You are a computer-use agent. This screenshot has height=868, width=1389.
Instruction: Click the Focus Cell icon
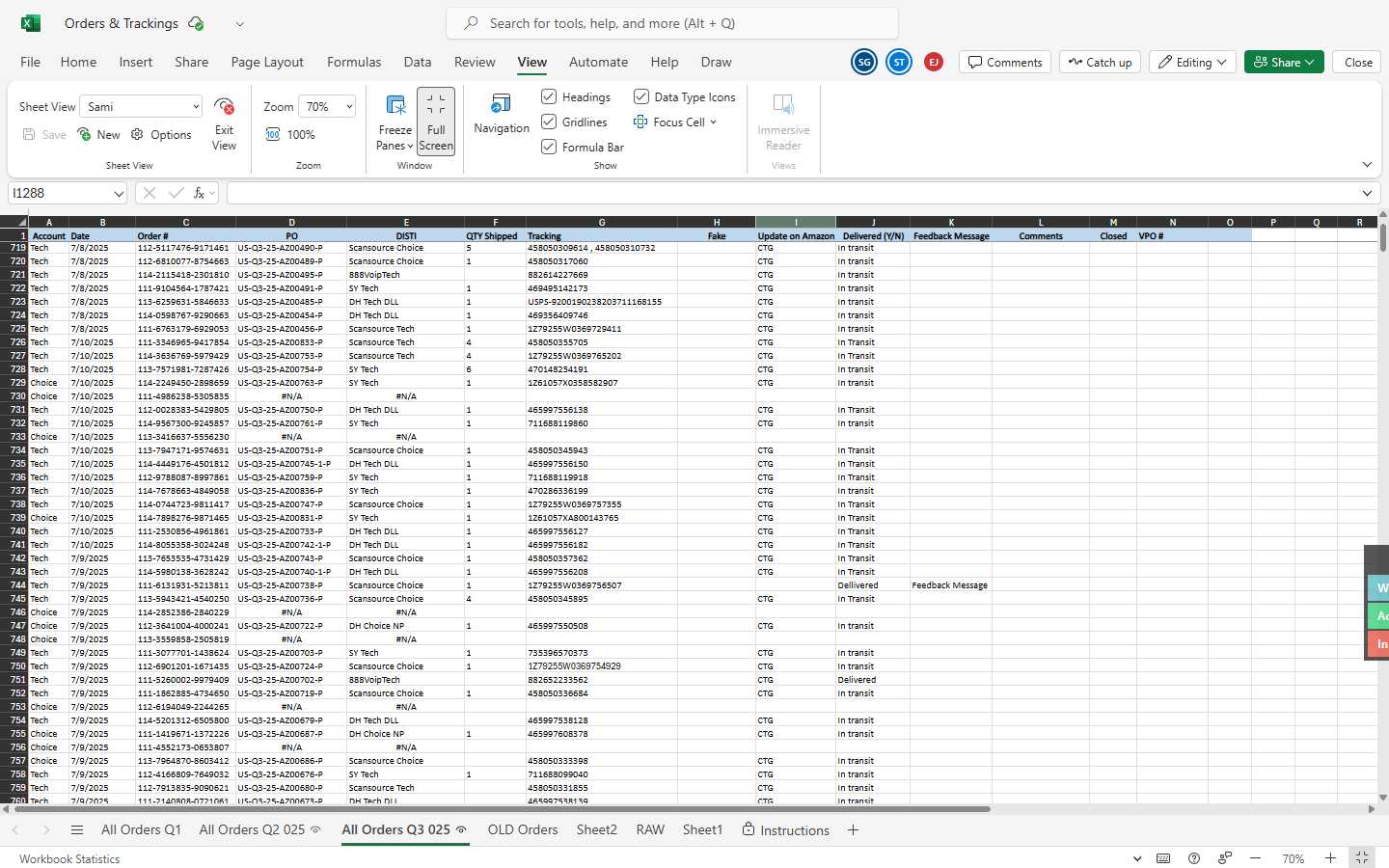point(640,122)
